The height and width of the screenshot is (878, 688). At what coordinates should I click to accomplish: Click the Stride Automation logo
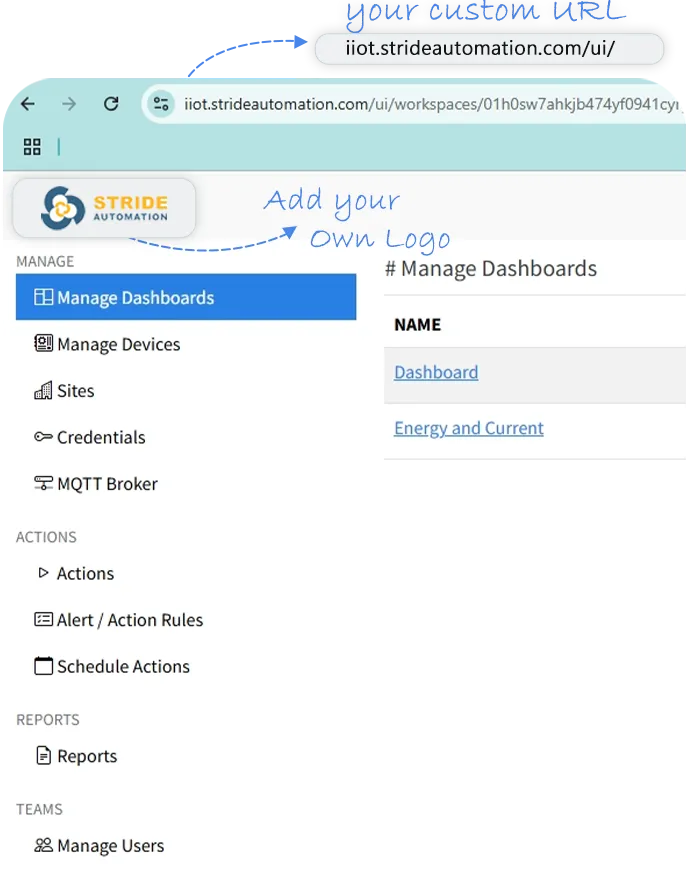105,208
